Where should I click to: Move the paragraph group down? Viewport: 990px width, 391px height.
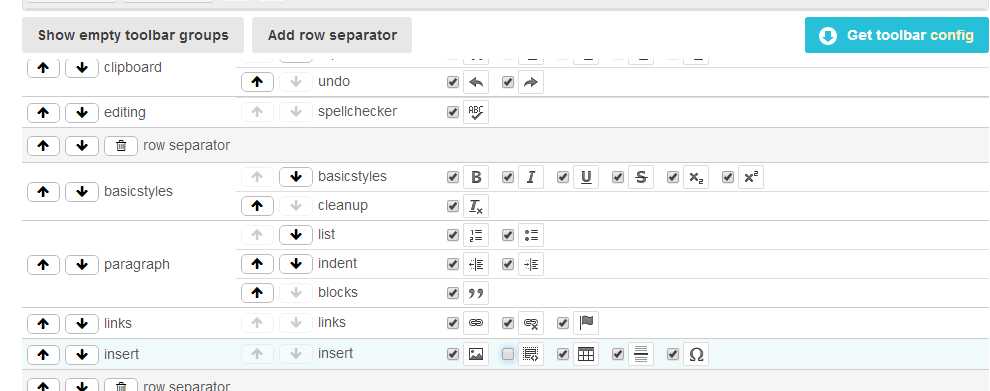[82, 265]
